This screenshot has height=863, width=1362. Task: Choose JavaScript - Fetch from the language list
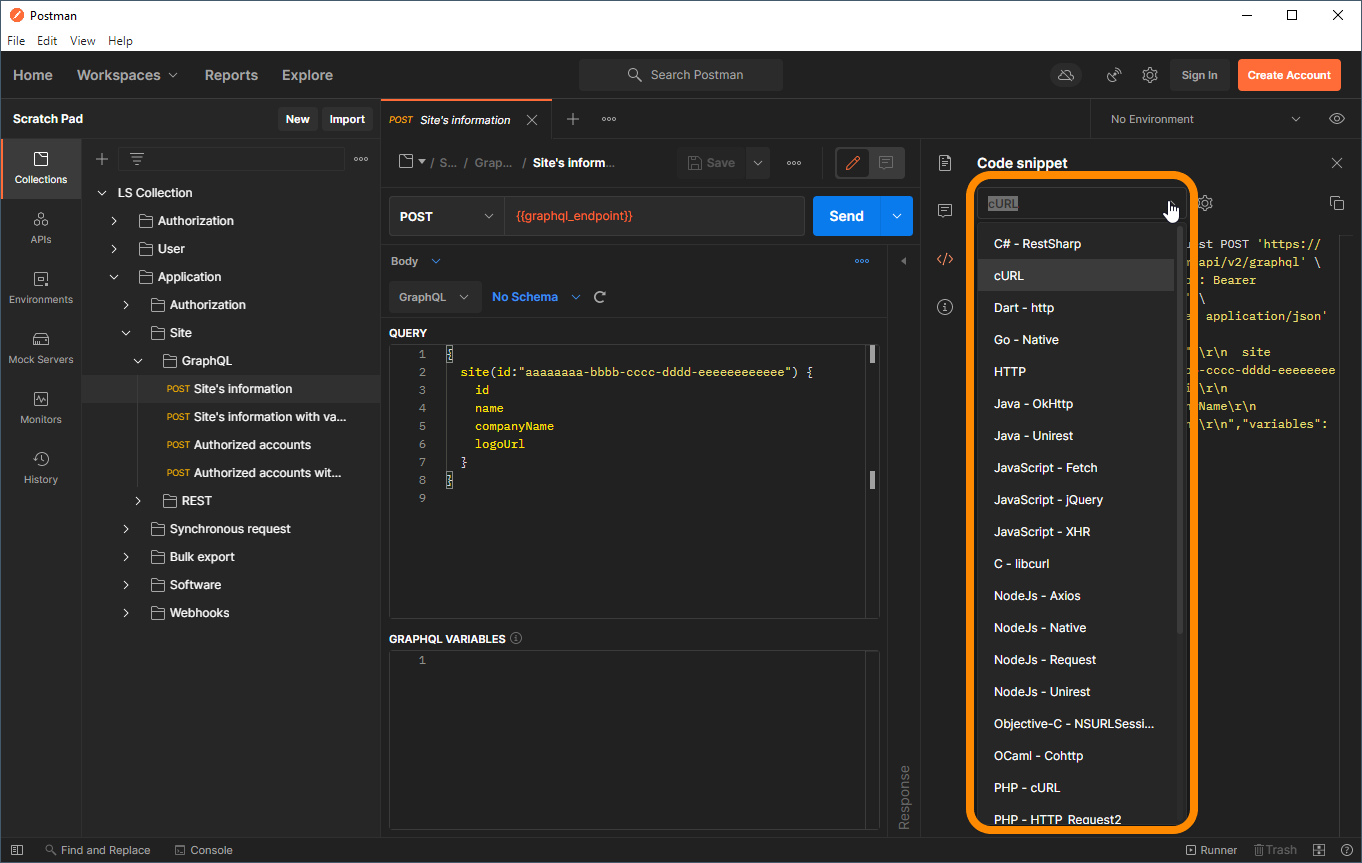coord(1076,468)
